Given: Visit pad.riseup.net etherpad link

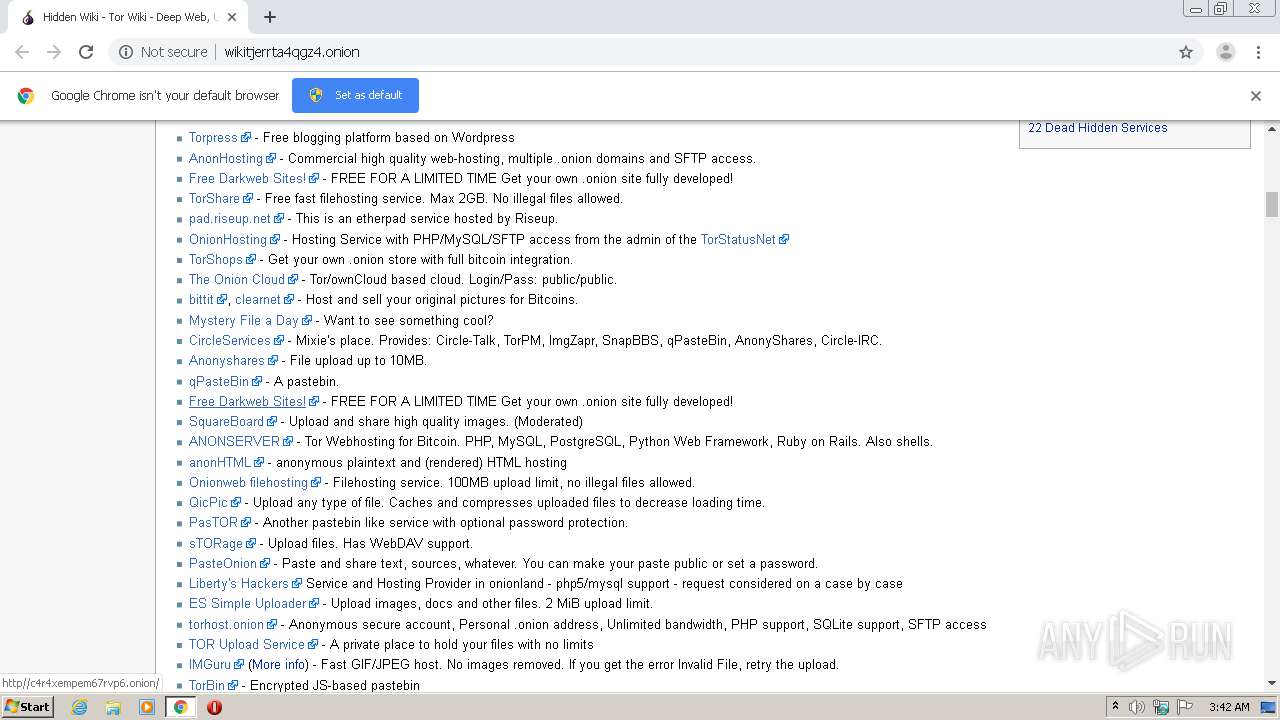Looking at the screenshot, I should point(230,218).
